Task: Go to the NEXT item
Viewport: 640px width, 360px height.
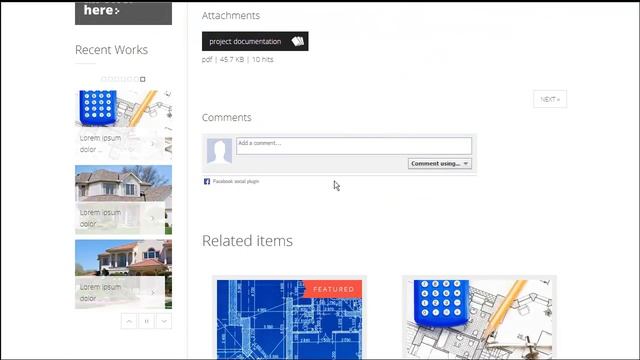Action: point(550,99)
